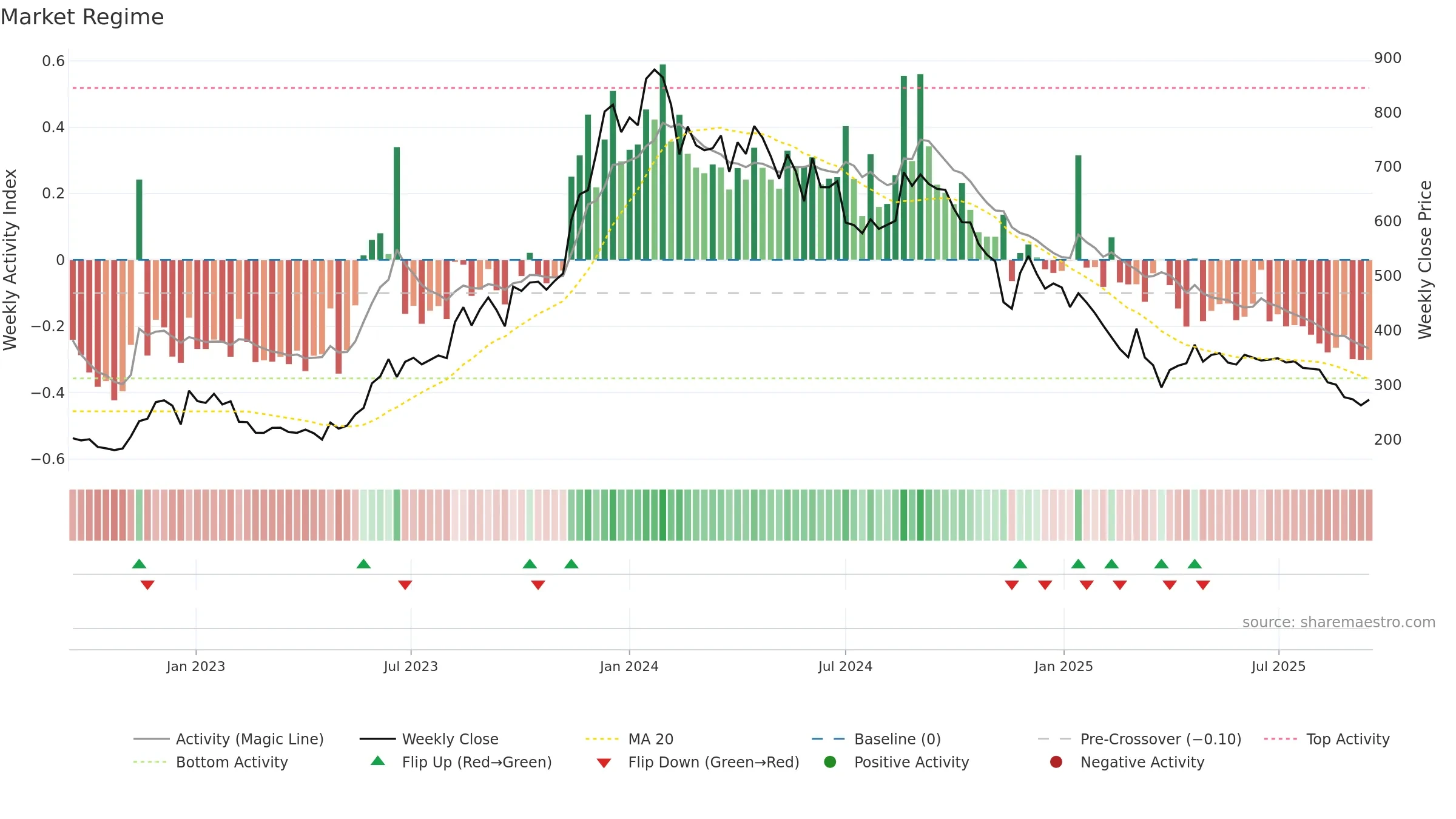Image resolution: width=1456 pixels, height=819 pixels.
Task: Click the Jan 2024 date axis label
Action: click(629, 666)
